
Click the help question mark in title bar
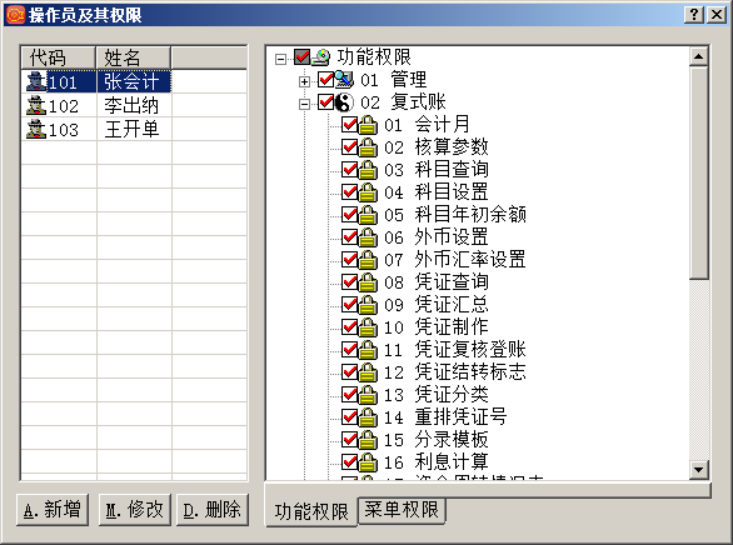(694, 14)
